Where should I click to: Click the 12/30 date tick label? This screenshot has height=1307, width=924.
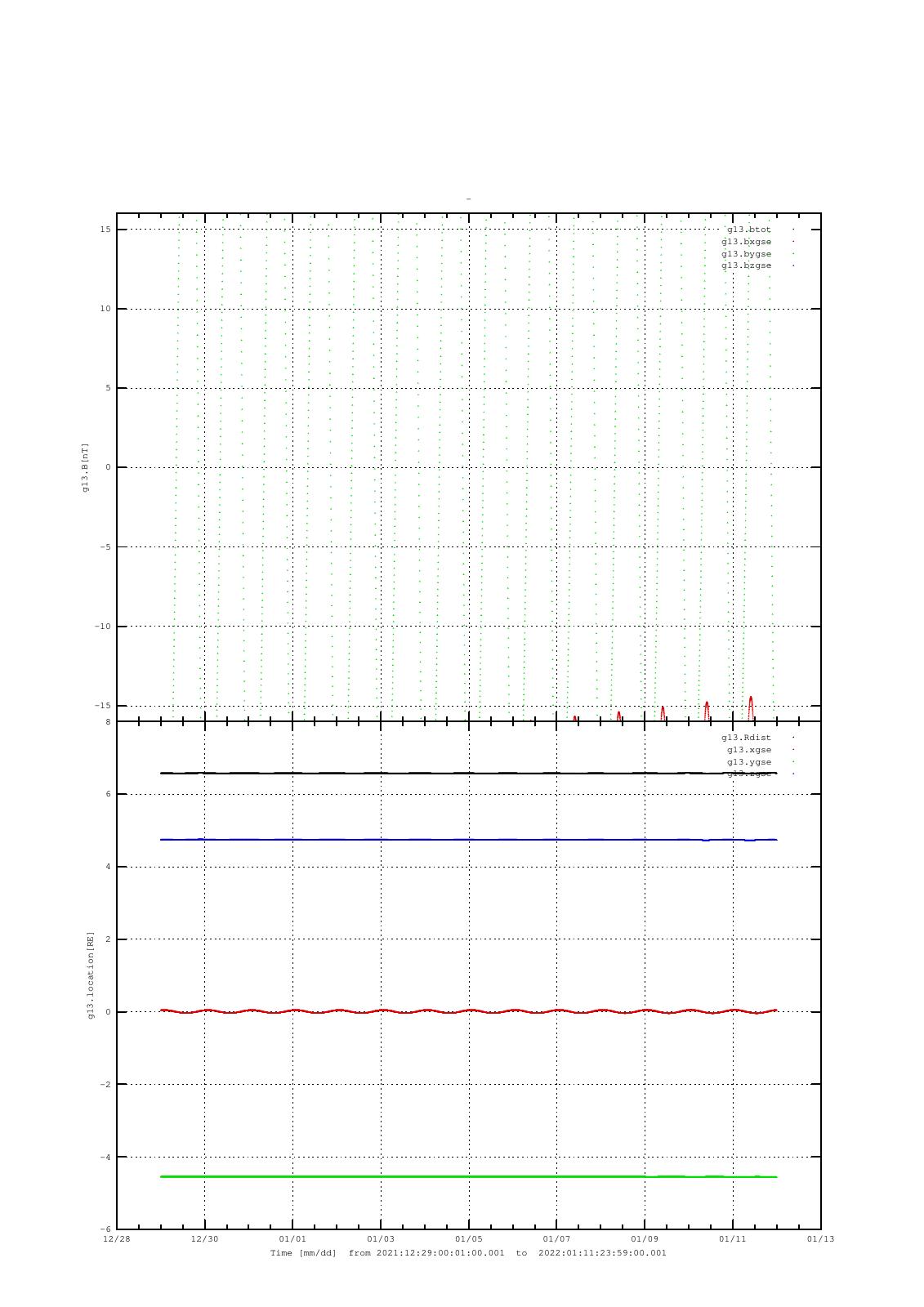click(205, 1238)
